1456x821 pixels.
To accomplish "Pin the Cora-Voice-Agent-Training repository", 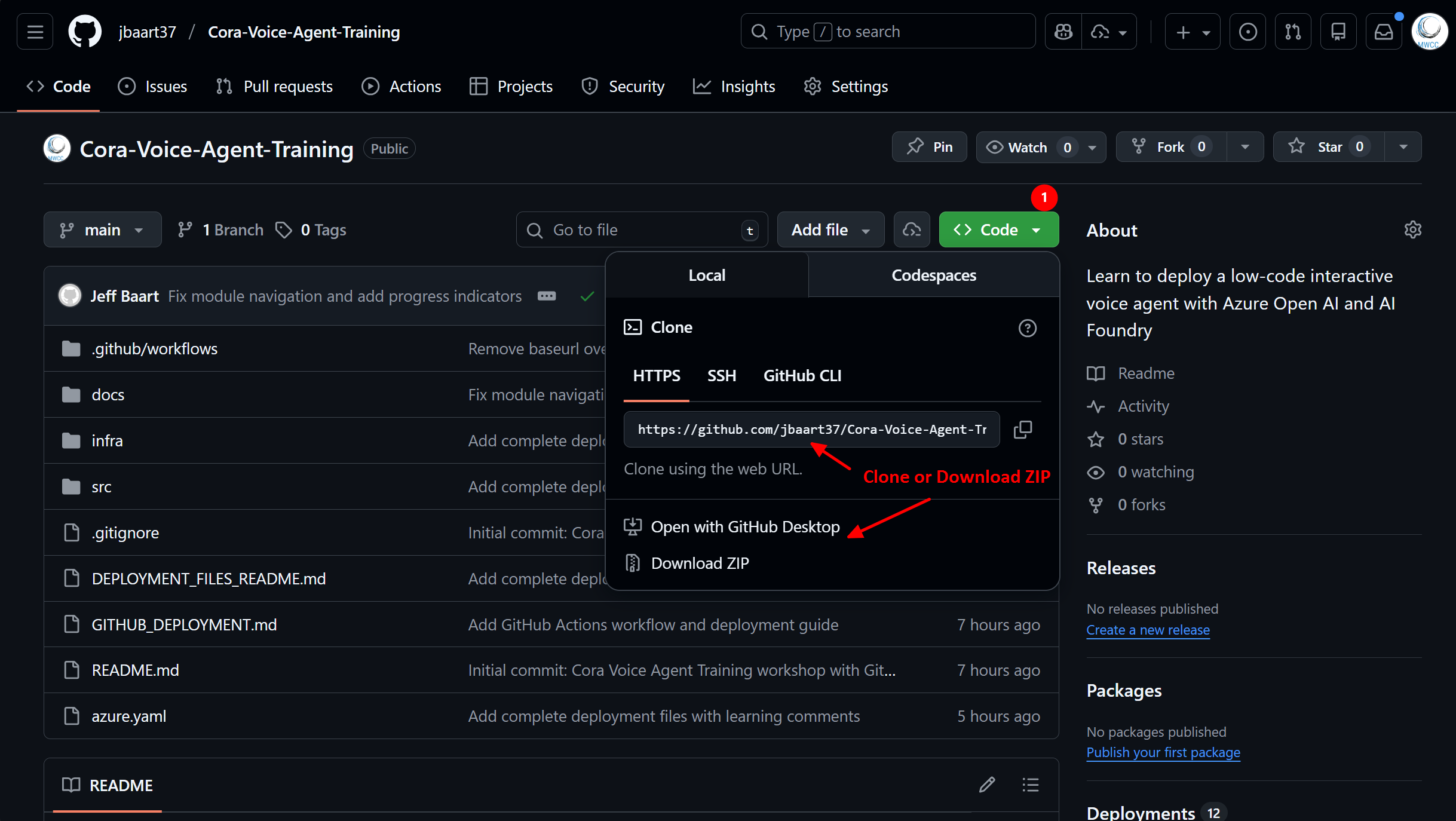I will [929, 146].
